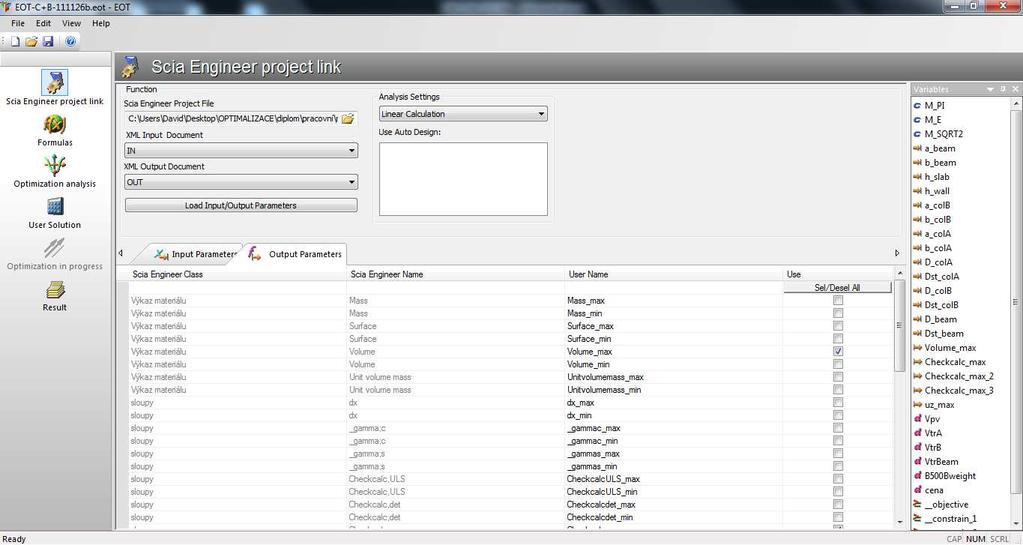Click Scia Engineer Project File path field
1023x545 pixels.
pyautogui.click(x=232, y=119)
